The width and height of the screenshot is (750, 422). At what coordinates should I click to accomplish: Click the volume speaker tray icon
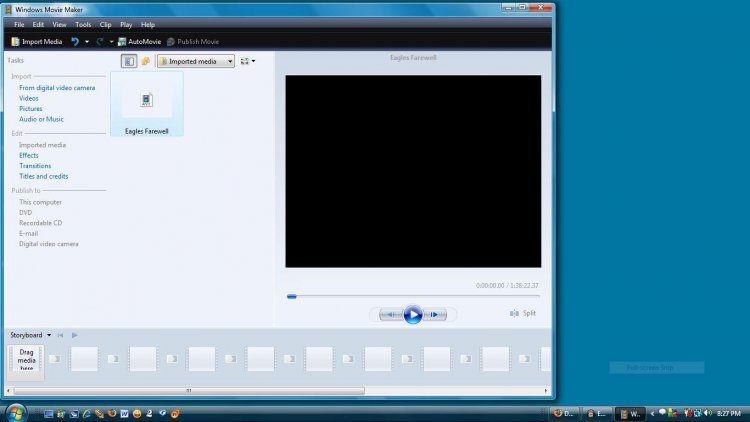tap(708, 413)
